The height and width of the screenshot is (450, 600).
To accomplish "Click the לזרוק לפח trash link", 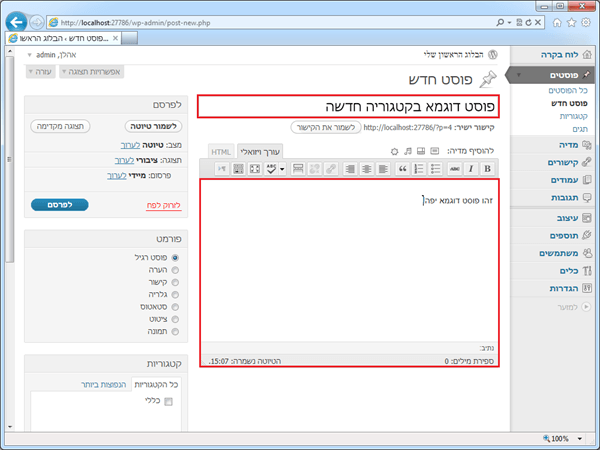I will click(x=163, y=205).
